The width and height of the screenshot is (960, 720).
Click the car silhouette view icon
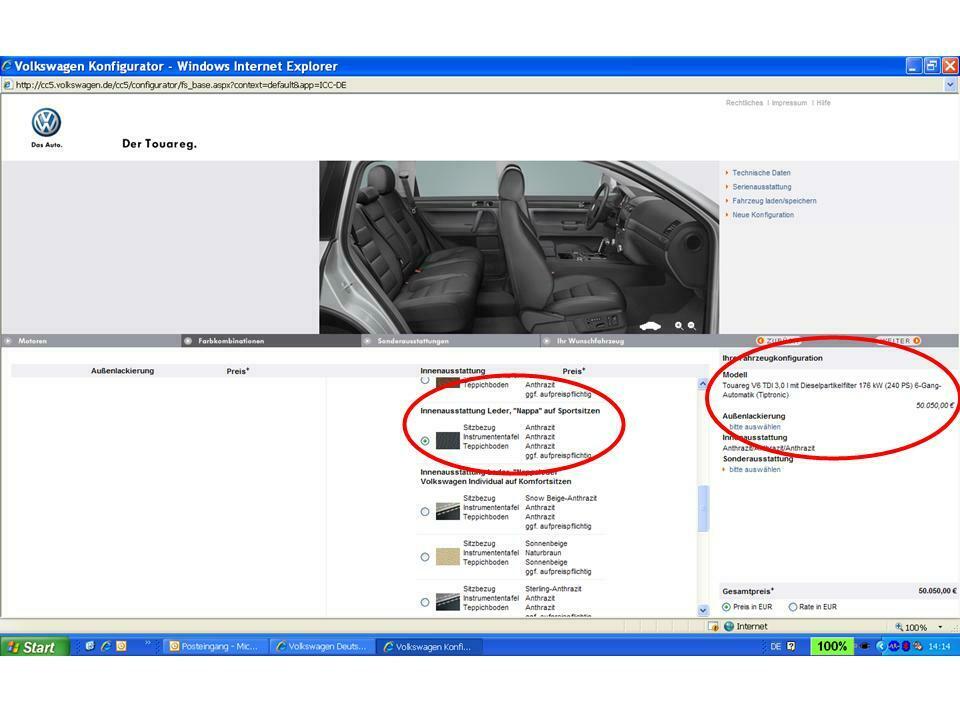(650, 326)
